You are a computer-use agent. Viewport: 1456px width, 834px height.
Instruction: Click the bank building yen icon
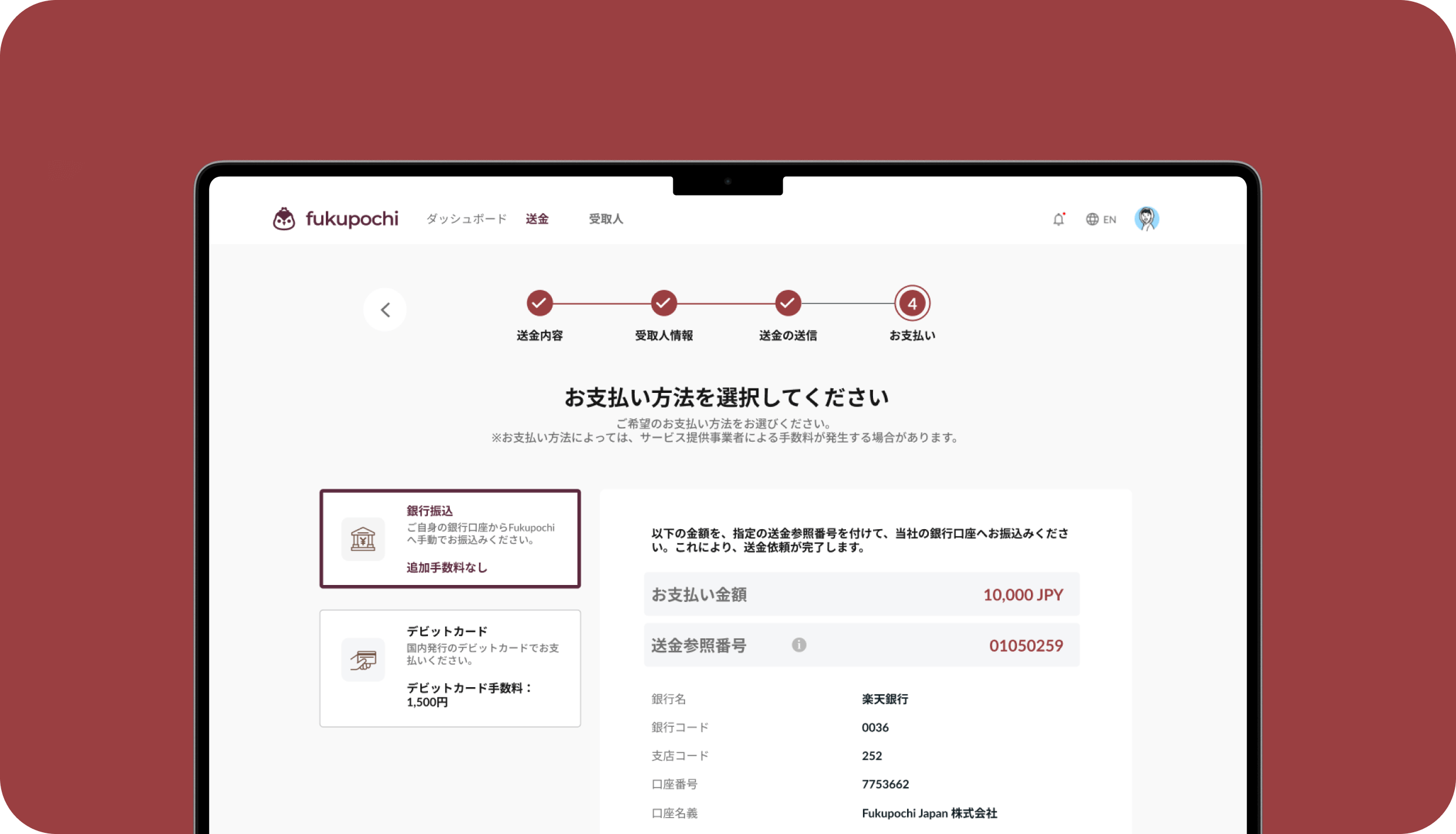[363, 539]
